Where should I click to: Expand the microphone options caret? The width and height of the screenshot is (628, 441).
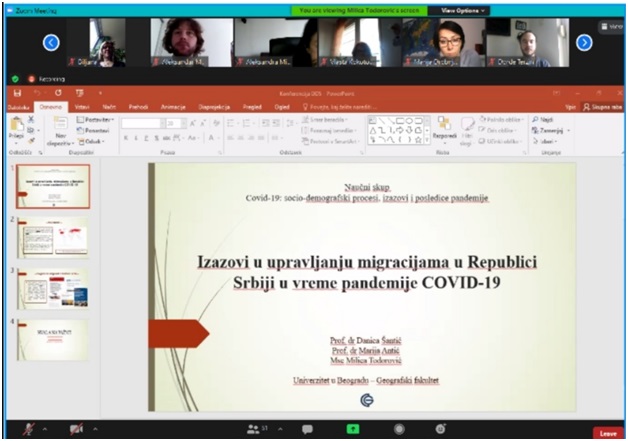pyautogui.click(x=43, y=429)
